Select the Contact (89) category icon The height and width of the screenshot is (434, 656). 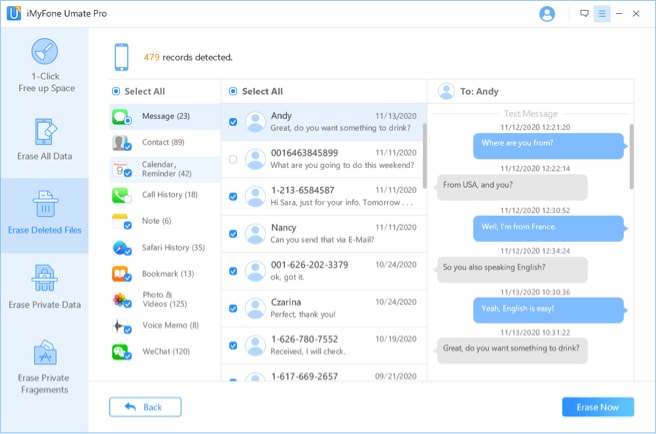pos(122,143)
